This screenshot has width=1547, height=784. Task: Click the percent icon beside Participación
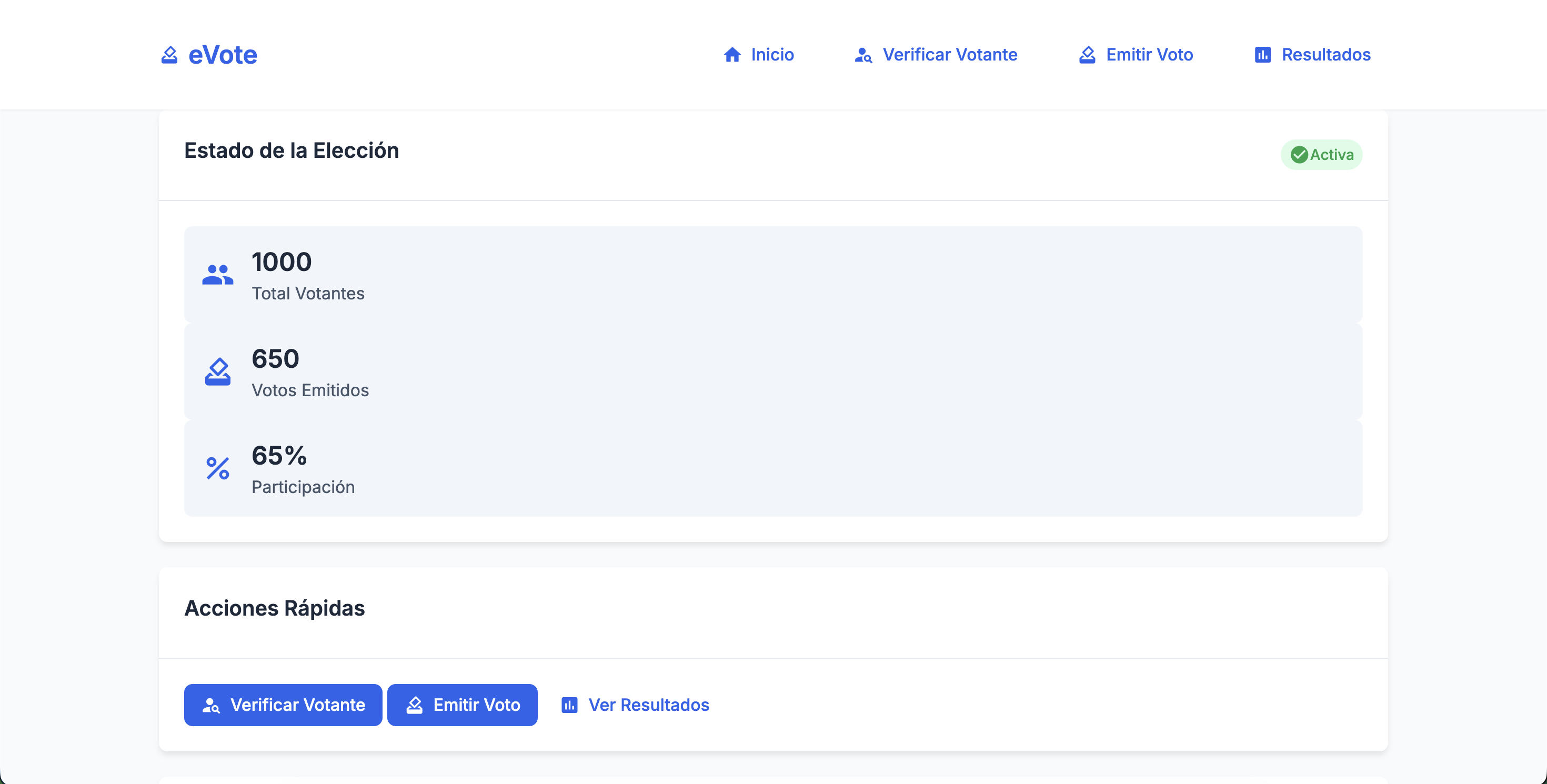(217, 468)
